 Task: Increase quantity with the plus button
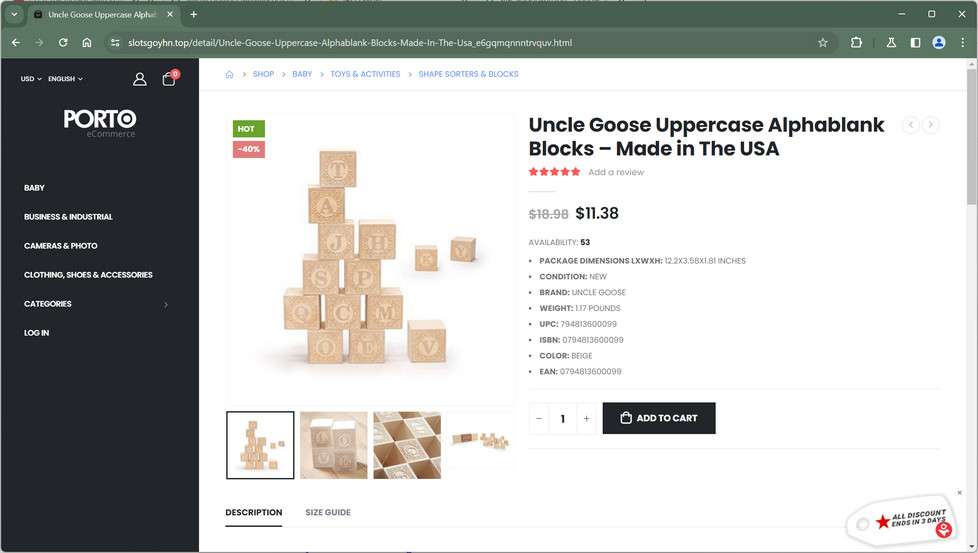(x=587, y=418)
